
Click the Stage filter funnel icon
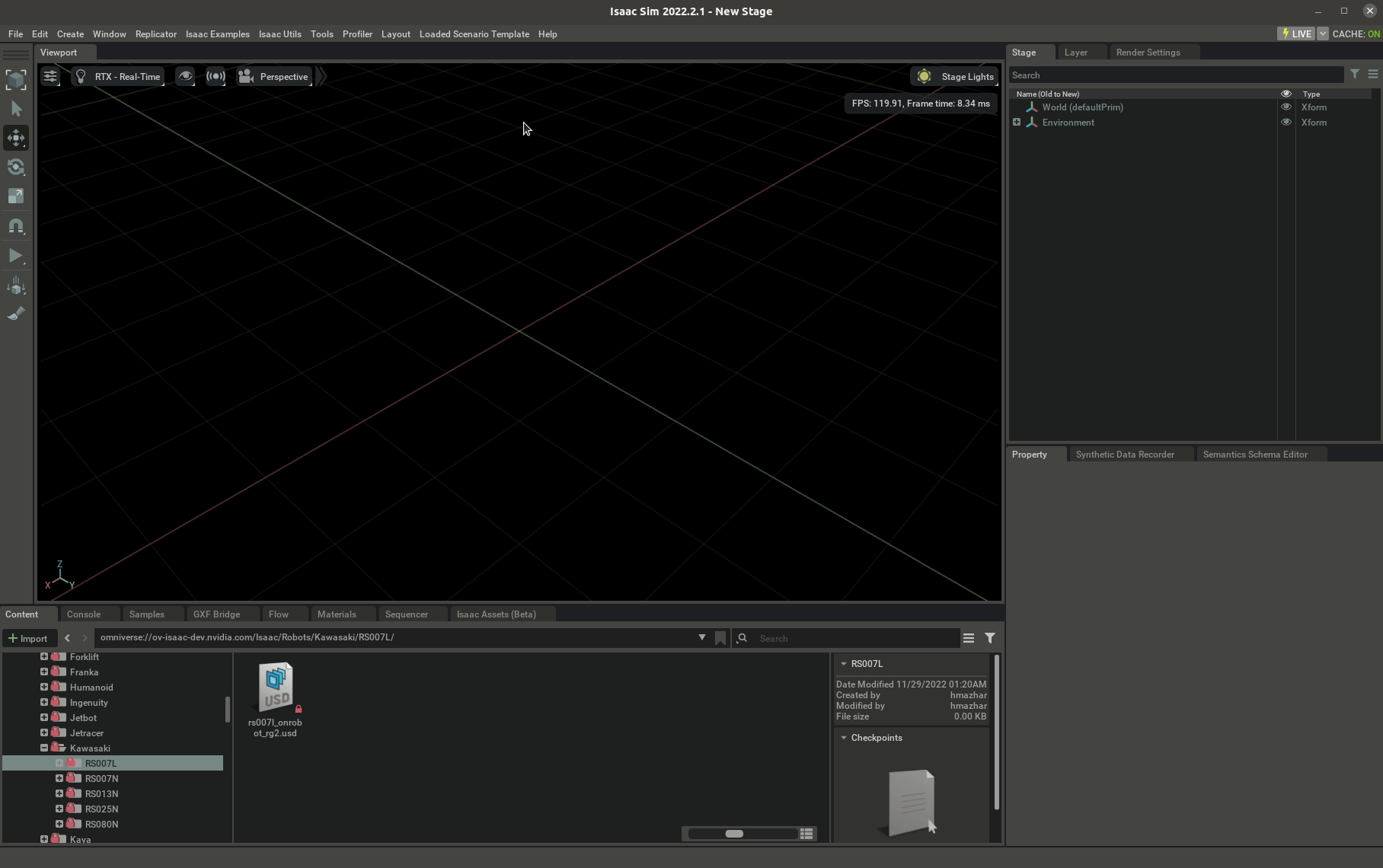1355,75
